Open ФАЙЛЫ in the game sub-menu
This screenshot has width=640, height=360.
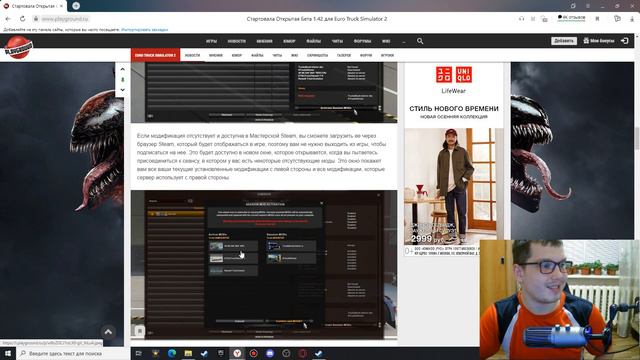coord(257,55)
